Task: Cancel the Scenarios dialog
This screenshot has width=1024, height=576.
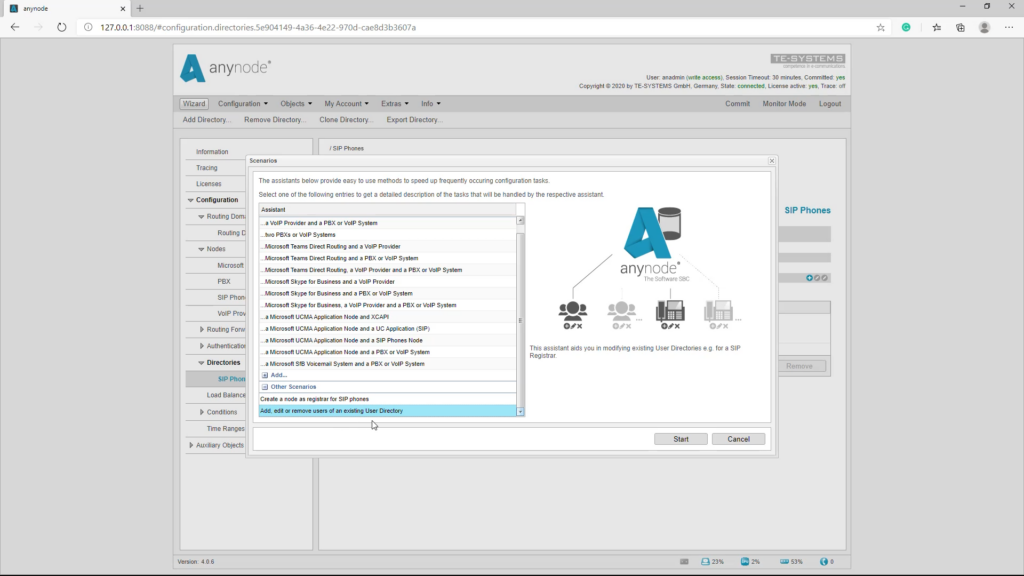Action: (738, 440)
